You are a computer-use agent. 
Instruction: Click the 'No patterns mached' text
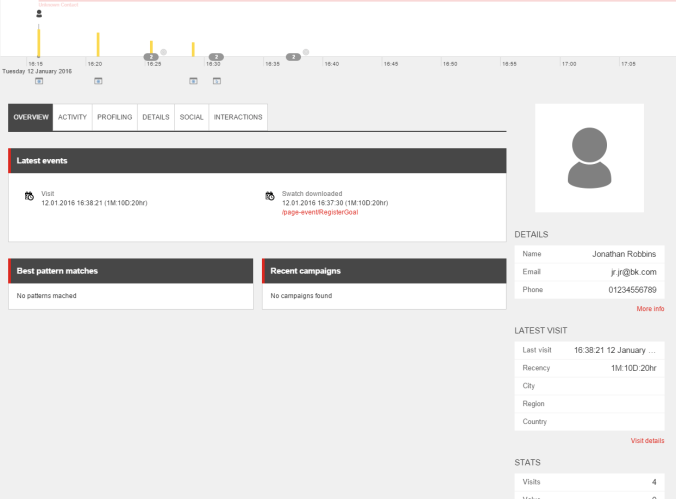coord(47,296)
